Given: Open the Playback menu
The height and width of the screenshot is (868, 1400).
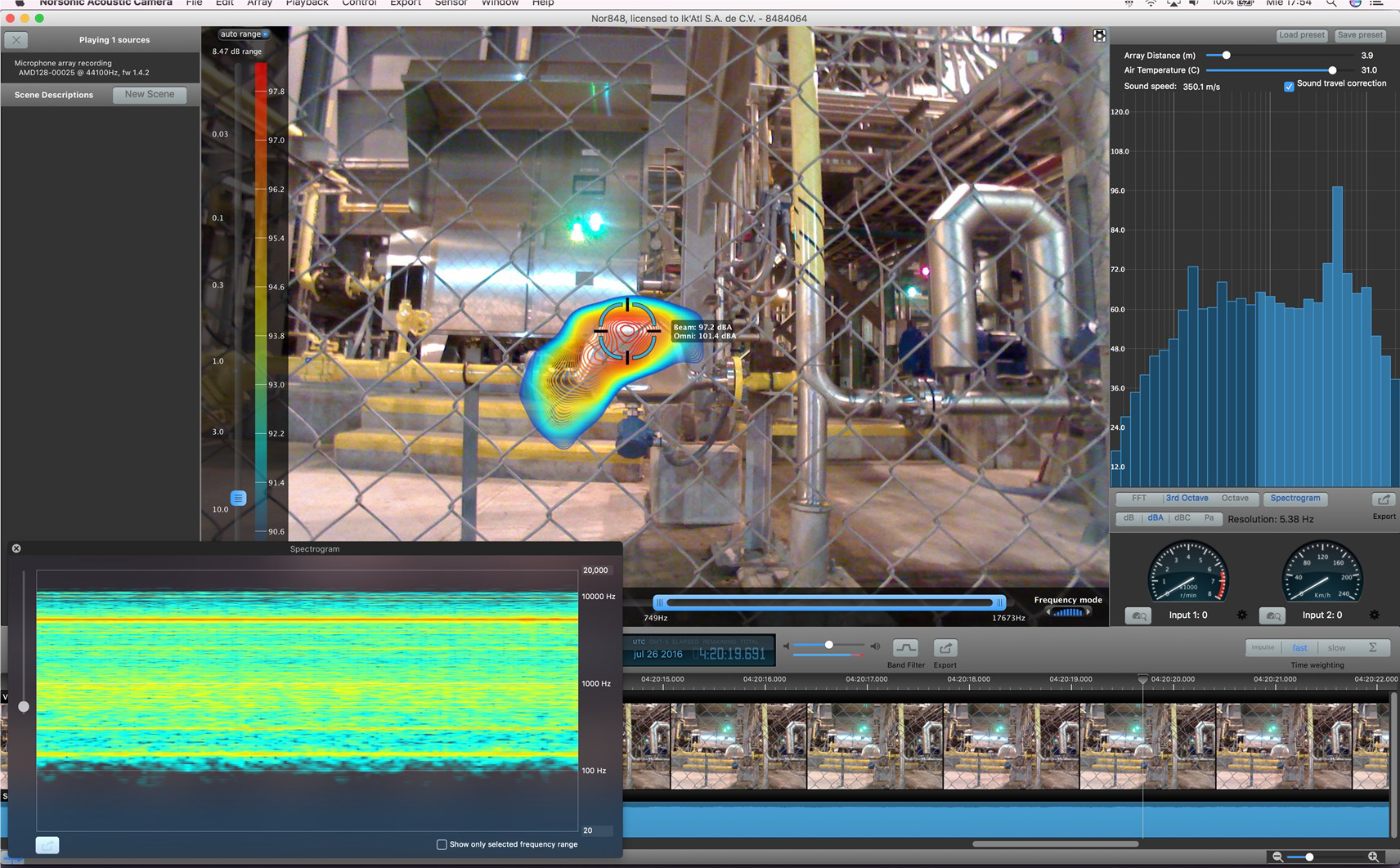Looking at the screenshot, I should [307, 3].
